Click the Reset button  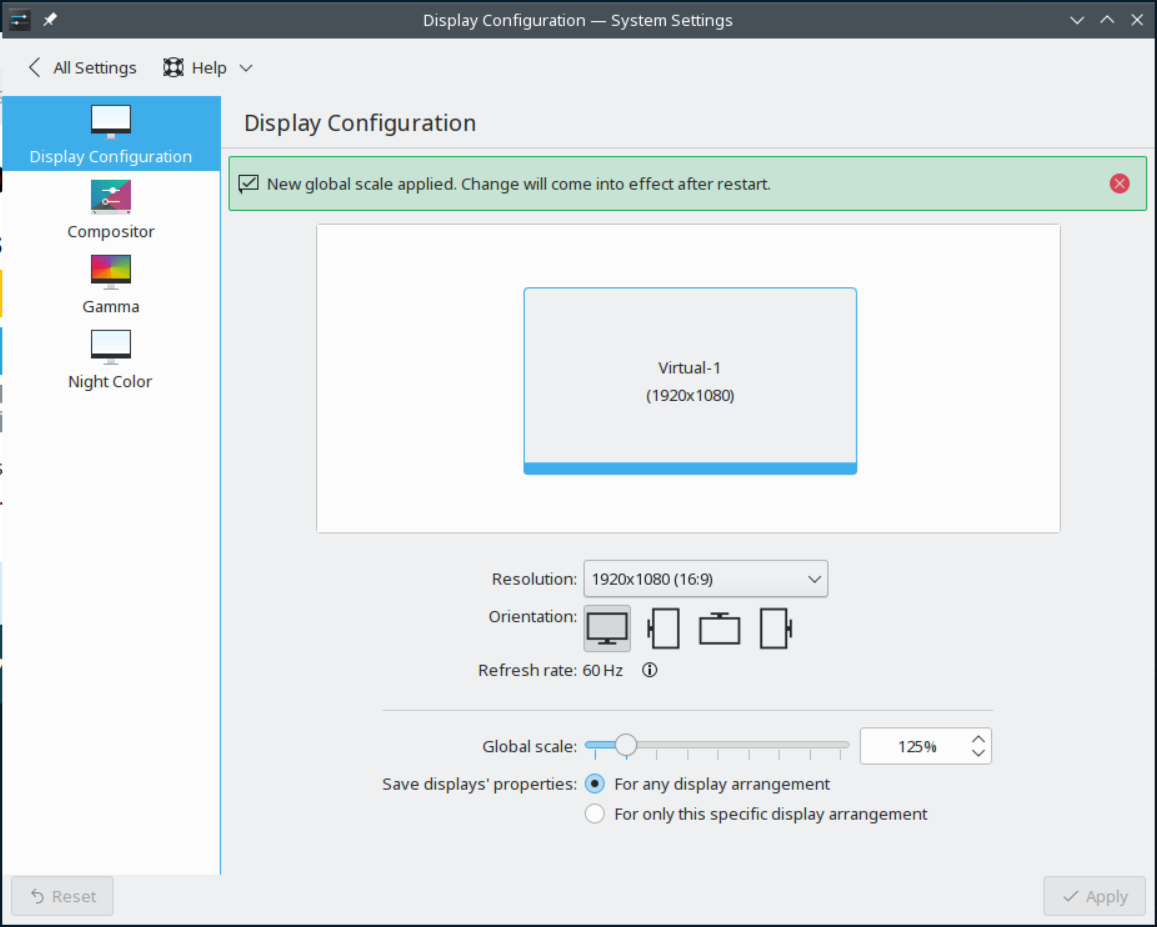[x=62, y=896]
